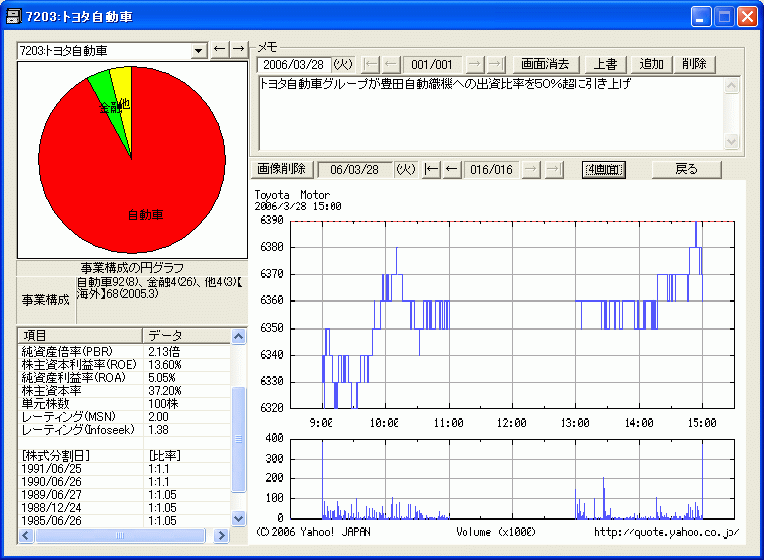Image resolution: width=764 pixels, height=560 pixels.
Task: Click inside the memo text area
Action: point(490,113)
